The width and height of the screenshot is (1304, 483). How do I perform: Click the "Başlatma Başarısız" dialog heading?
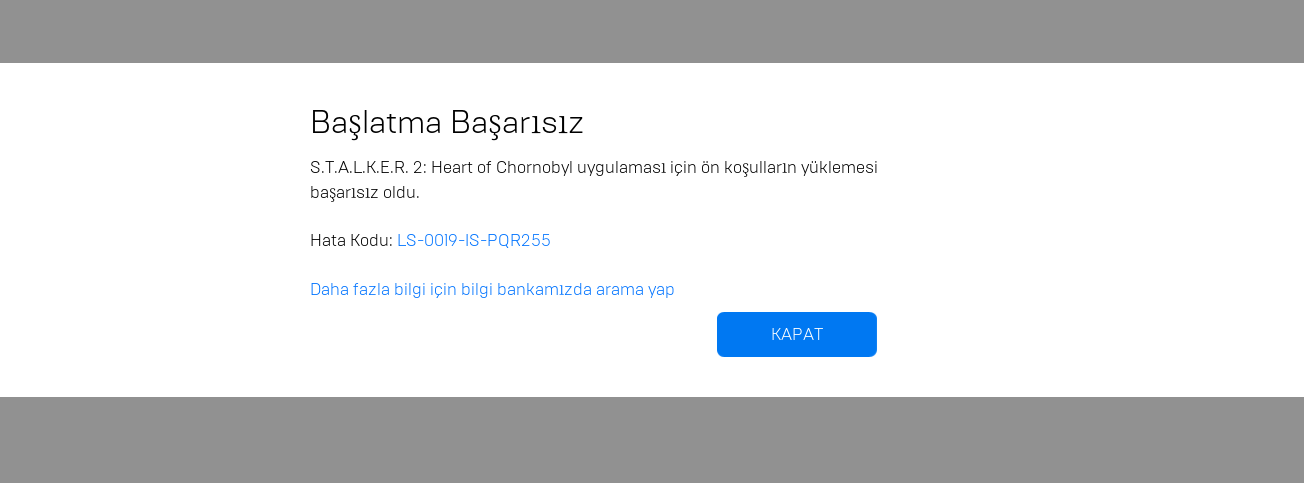(446, 123)
